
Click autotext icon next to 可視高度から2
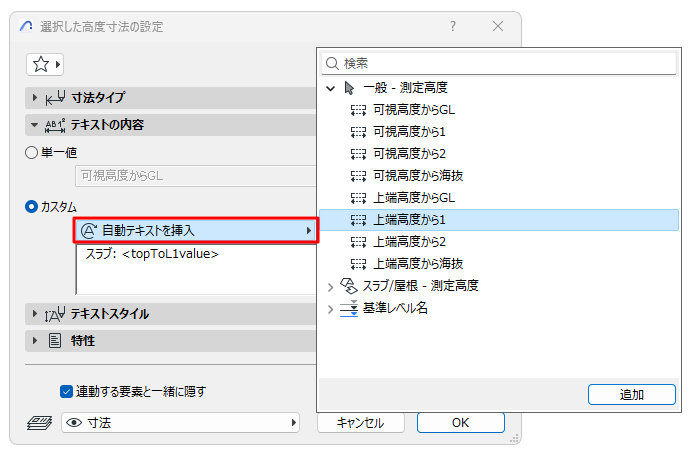pos(358,154)
